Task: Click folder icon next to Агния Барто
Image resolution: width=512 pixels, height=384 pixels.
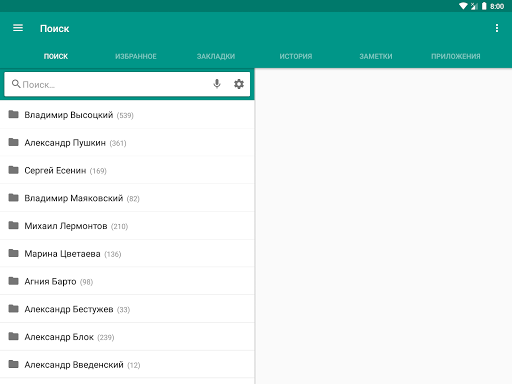Action: click(13, 281)
